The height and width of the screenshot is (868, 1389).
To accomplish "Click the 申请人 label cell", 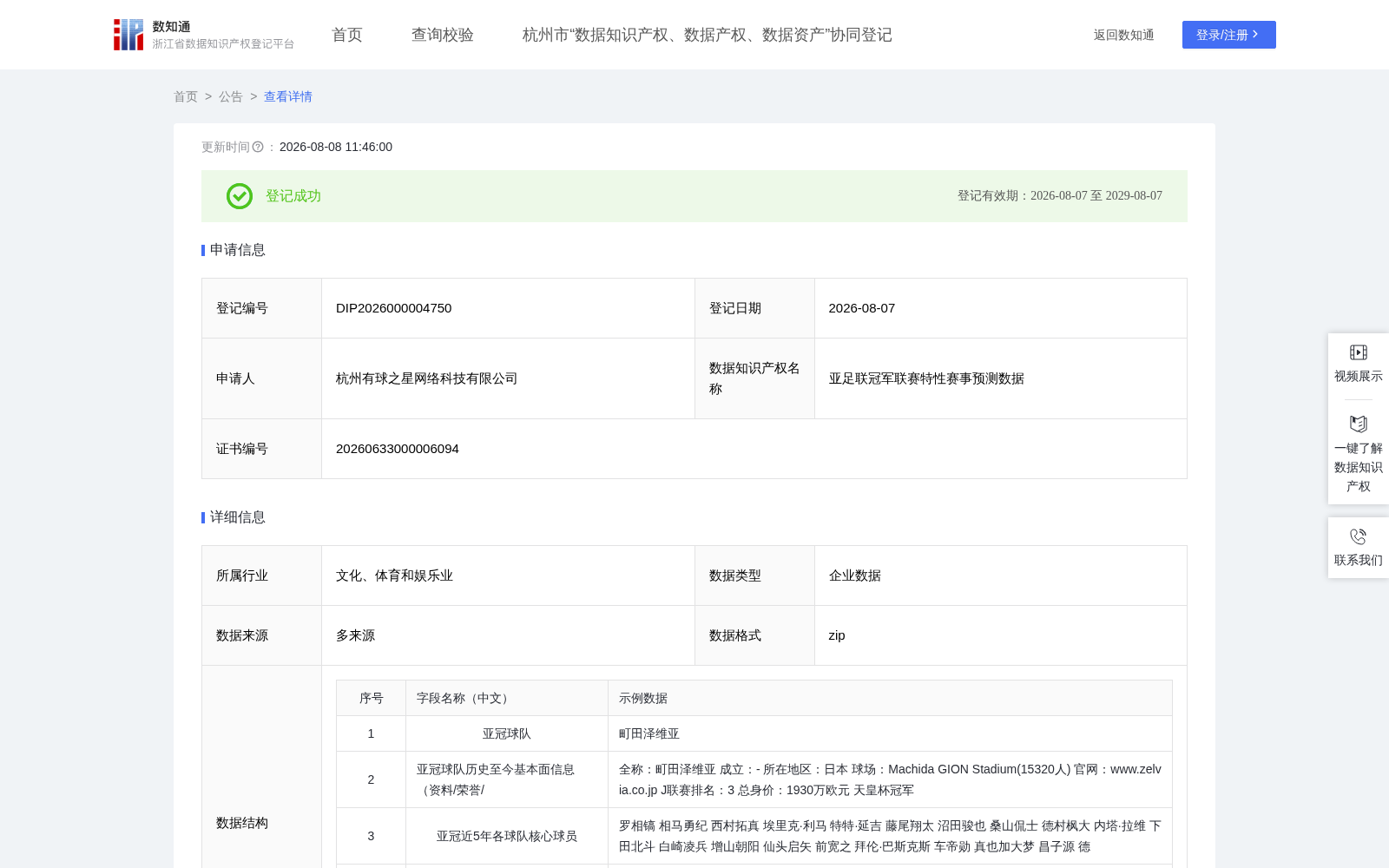I will 262,378.
